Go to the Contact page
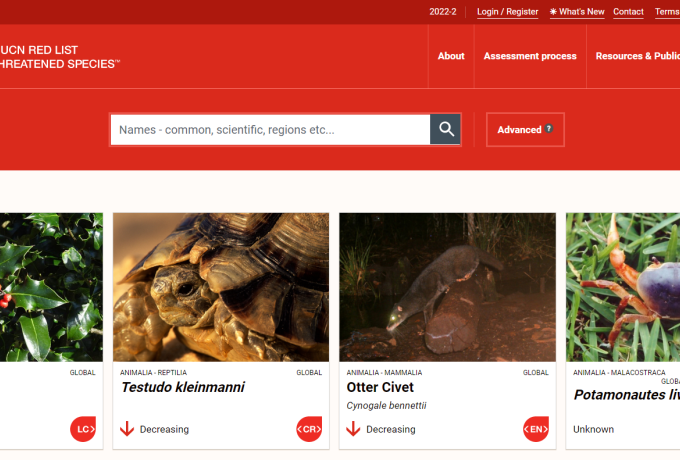This screenshot has height=460, width=680. (628, 12)
